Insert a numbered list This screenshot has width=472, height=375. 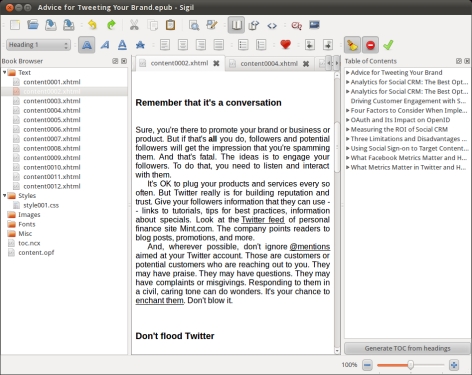pyautogui.click(x=261, y=45)
